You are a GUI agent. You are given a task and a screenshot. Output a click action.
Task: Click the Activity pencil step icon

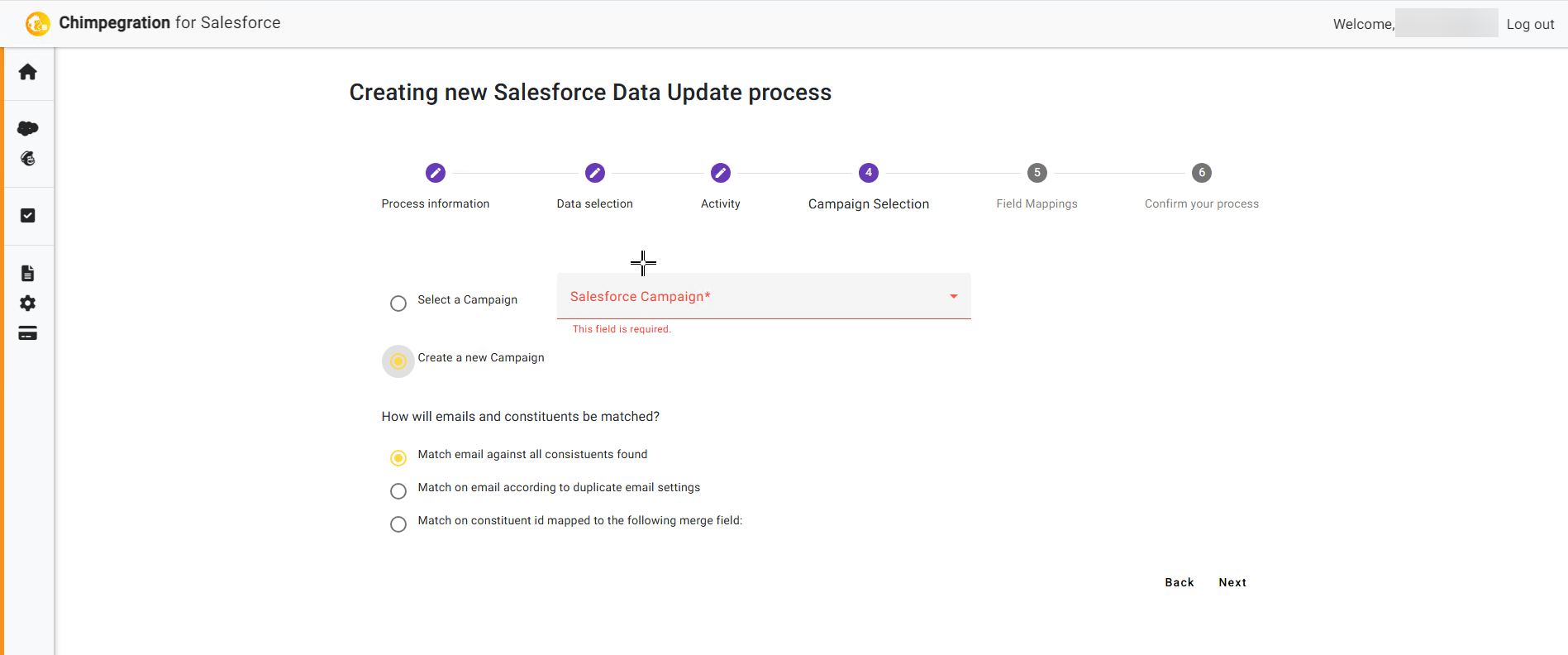pyautogui.click(x=721, y=173)
